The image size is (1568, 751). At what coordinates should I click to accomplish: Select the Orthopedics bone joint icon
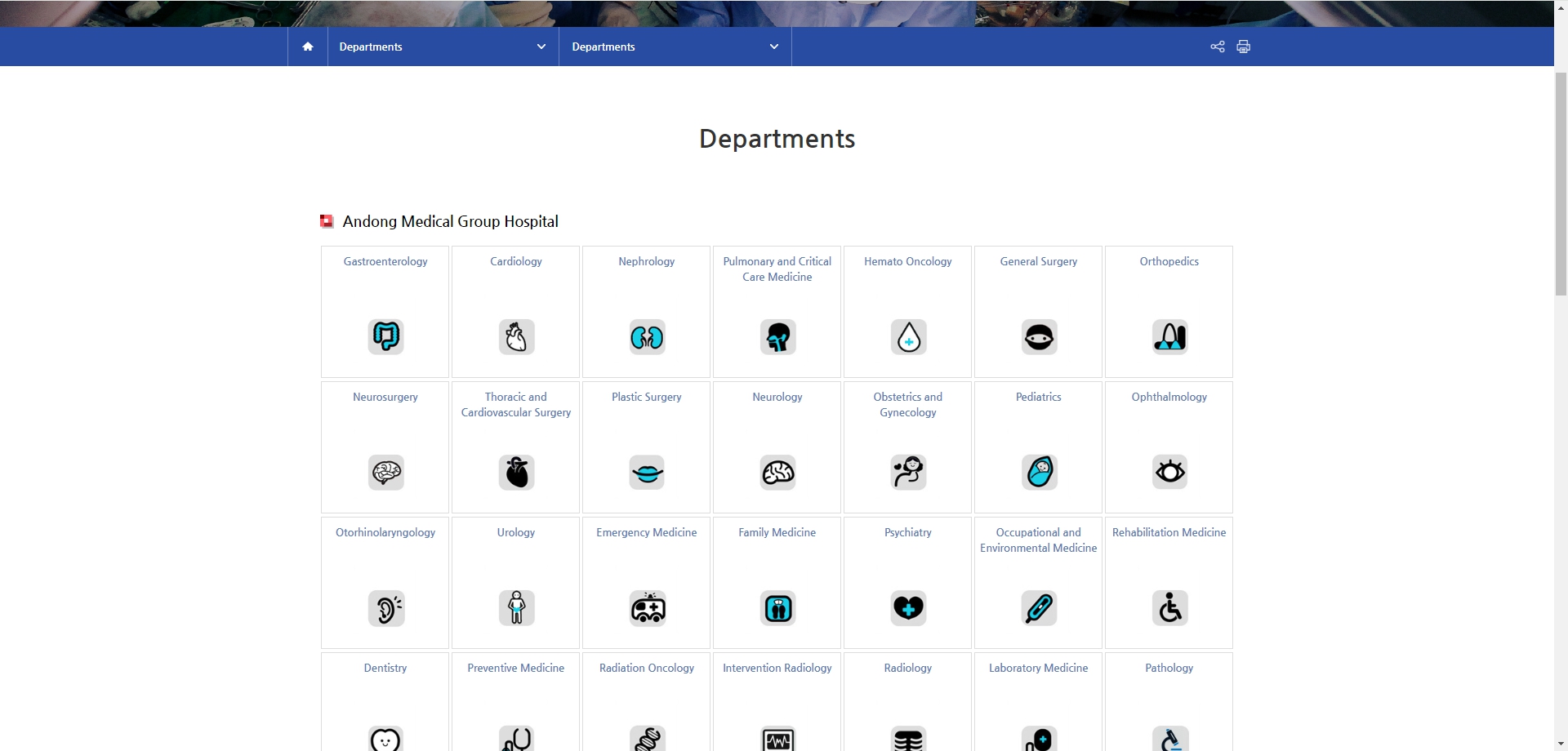point(1169,336)
